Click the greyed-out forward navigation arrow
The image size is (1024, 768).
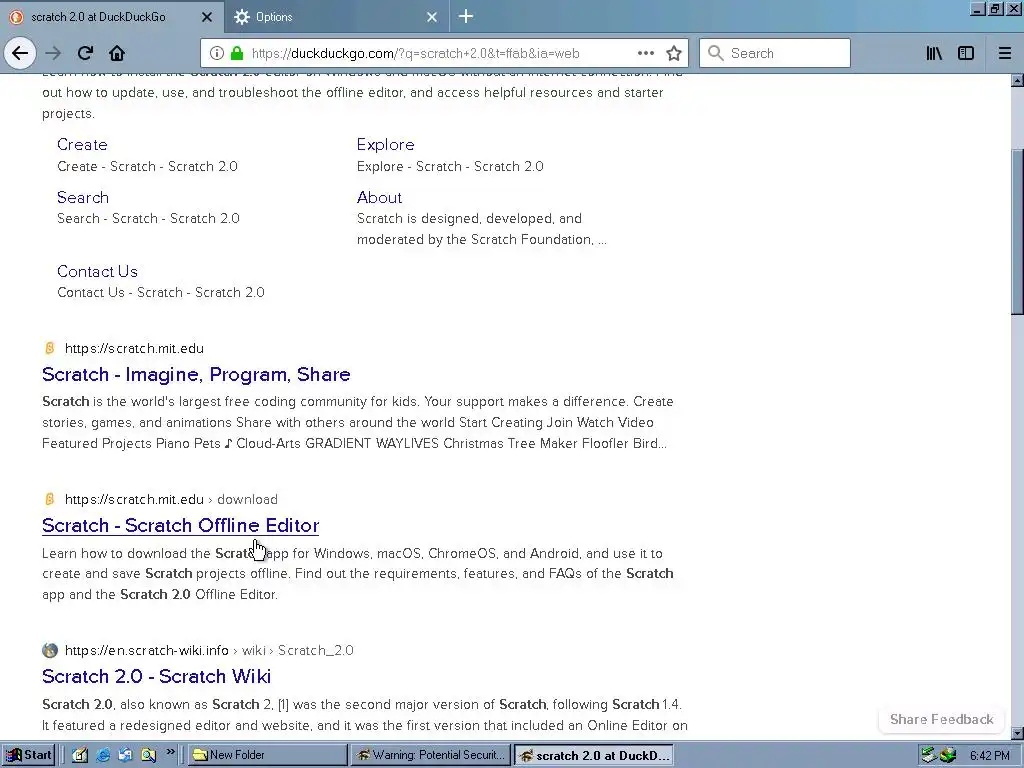(53, 53)
